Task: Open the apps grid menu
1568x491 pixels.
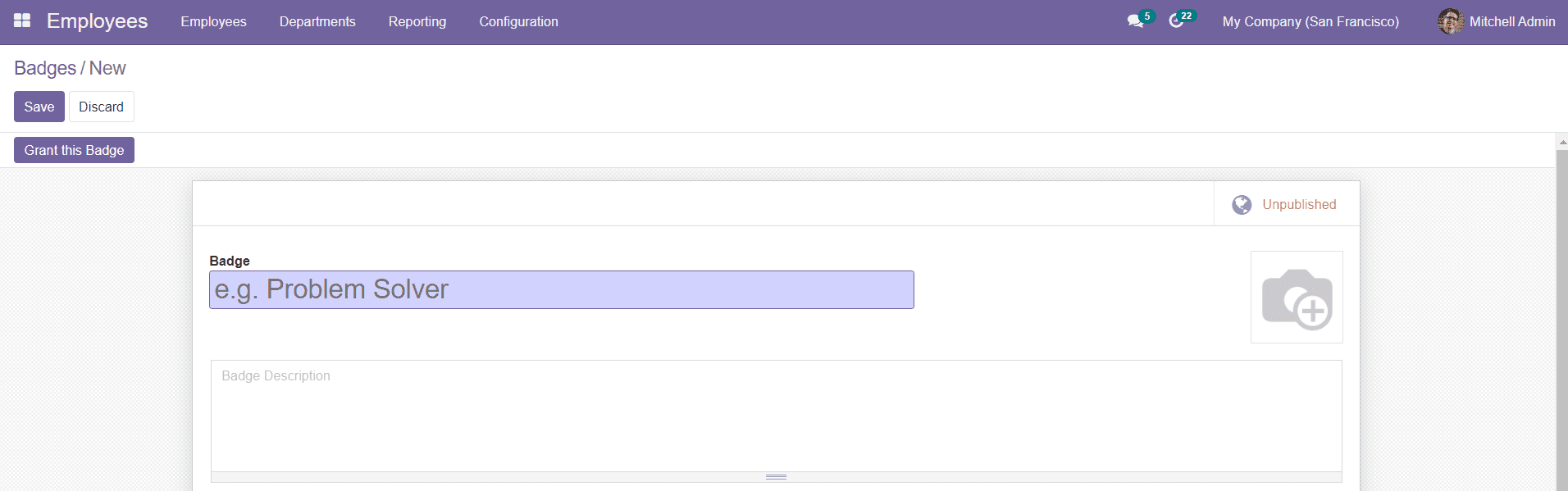Action: pyautogui.click(x=22, y=20)
